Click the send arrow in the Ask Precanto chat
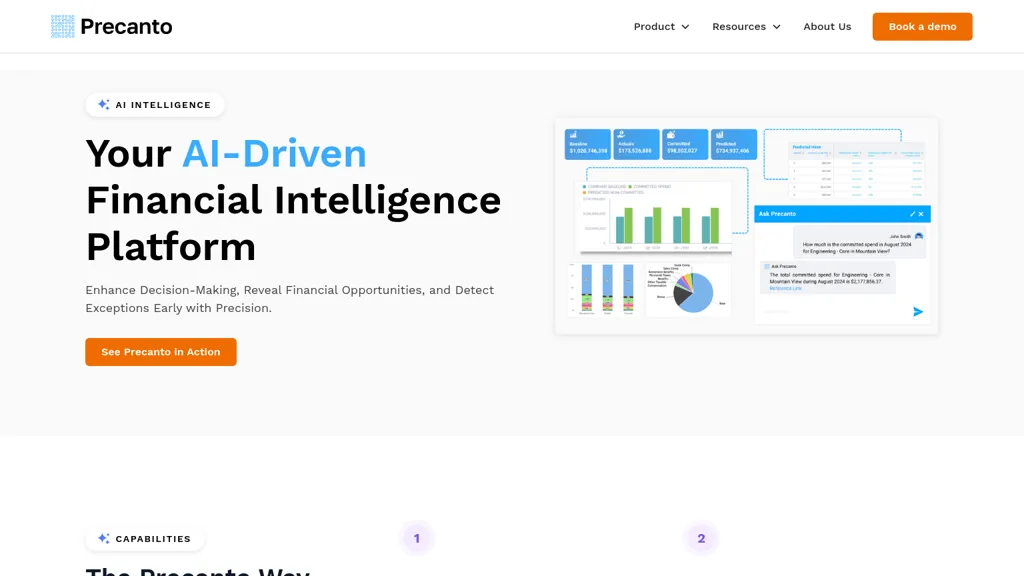1024x576 pixels. (918, 312)
